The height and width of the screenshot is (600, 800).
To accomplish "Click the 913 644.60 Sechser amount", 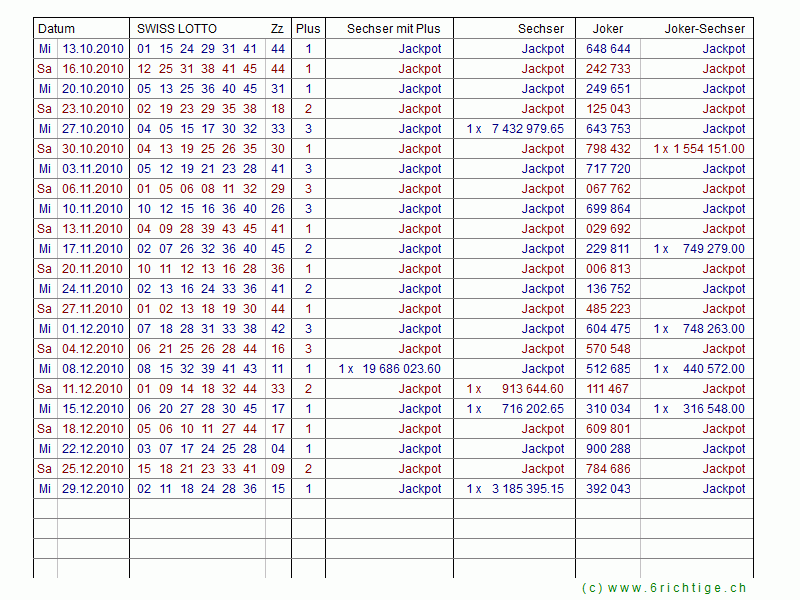I will pyautogui.click(x=532, y=389).
